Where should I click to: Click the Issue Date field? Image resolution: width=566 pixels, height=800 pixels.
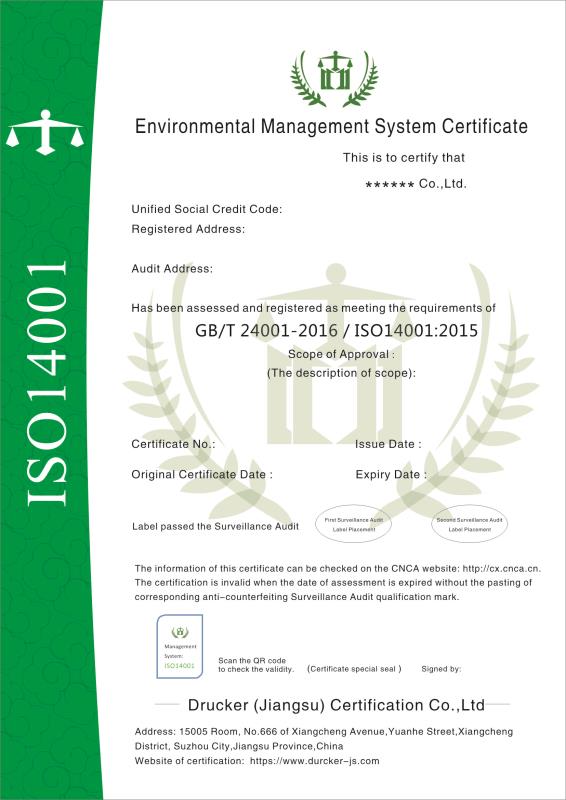tap(388, 444)
